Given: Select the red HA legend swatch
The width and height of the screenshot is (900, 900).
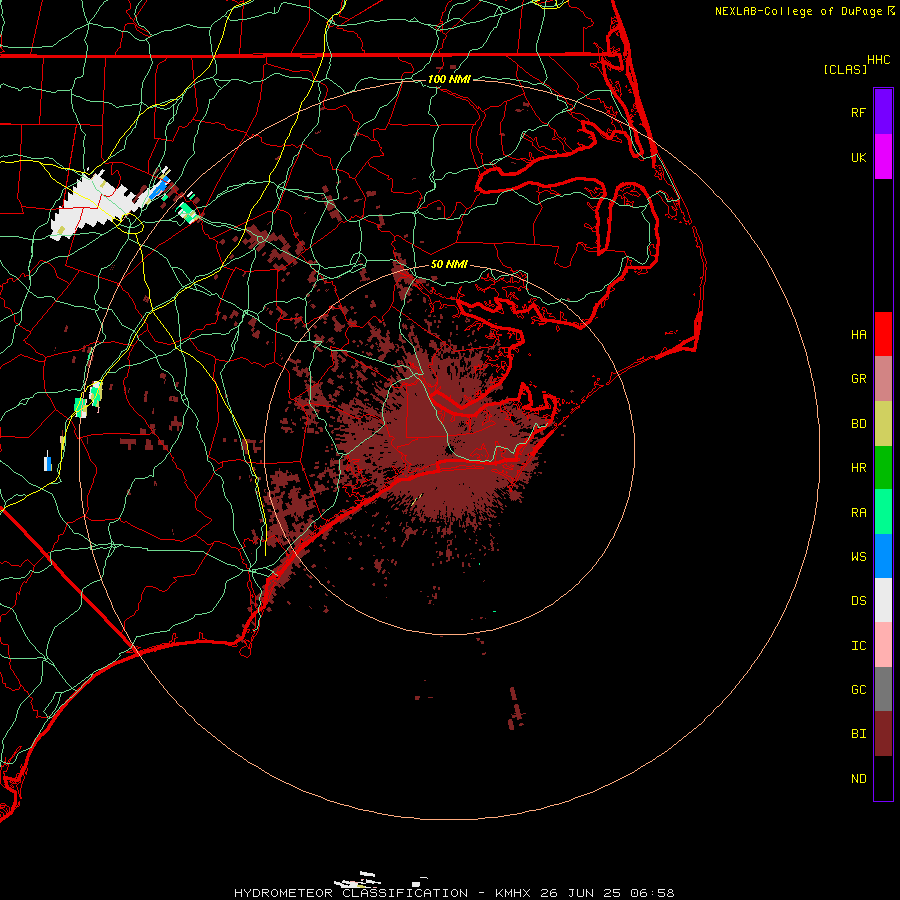Looking at the screenshot, I should [883, 334].
